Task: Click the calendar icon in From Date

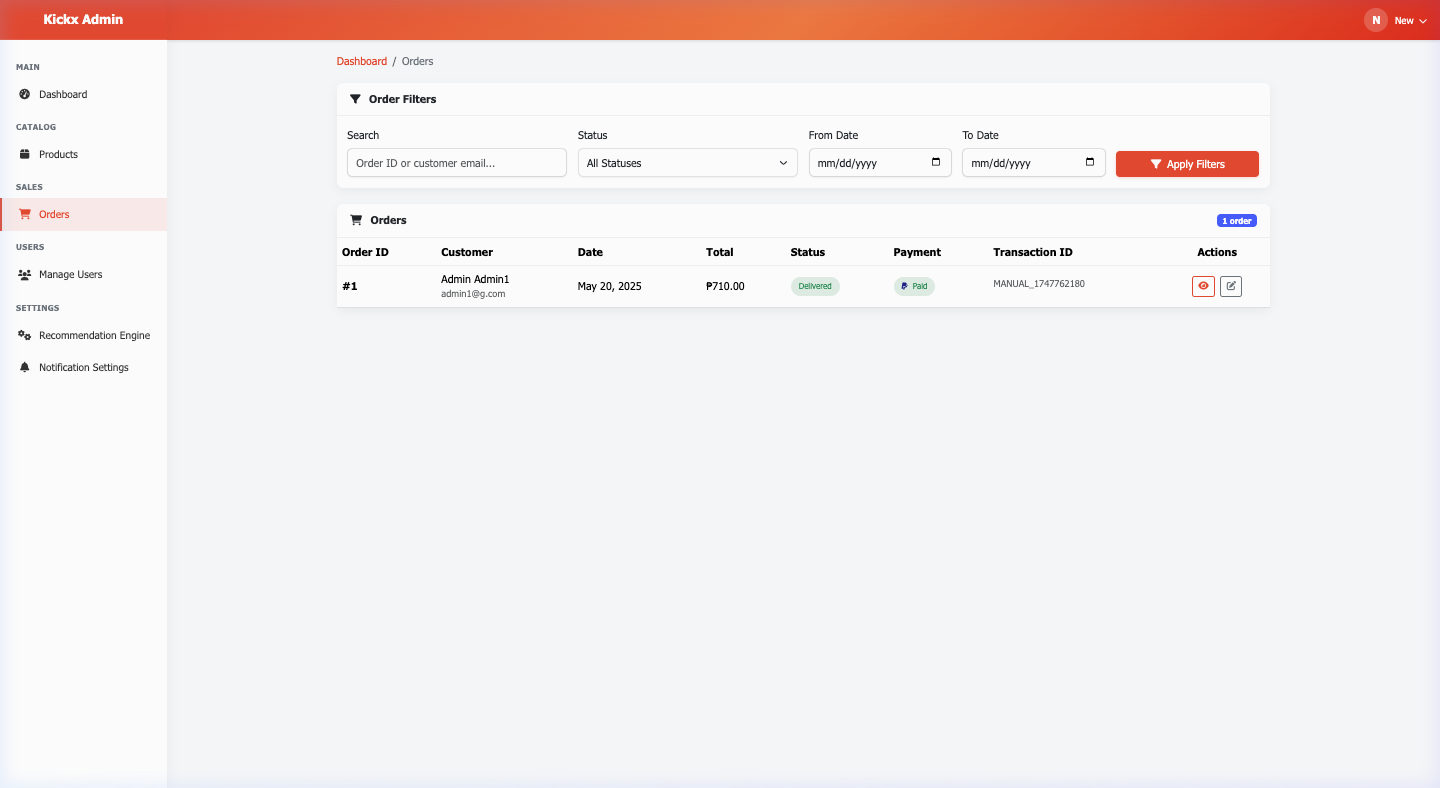Action: pos(936,162)
